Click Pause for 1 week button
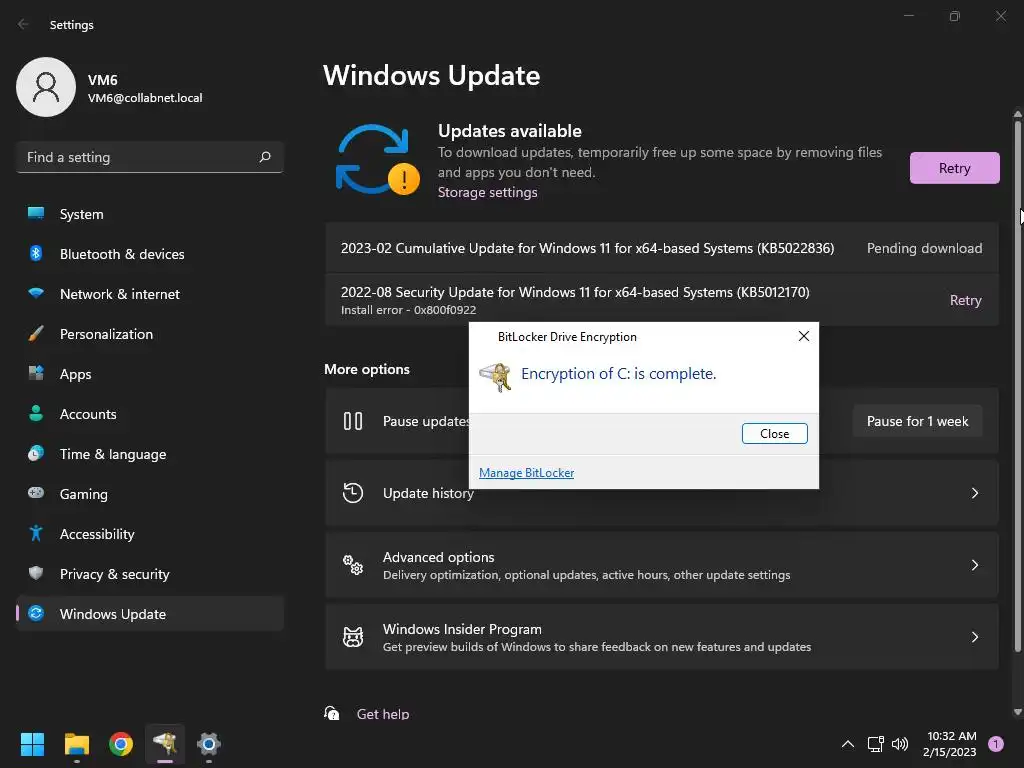 pos(917,421)
